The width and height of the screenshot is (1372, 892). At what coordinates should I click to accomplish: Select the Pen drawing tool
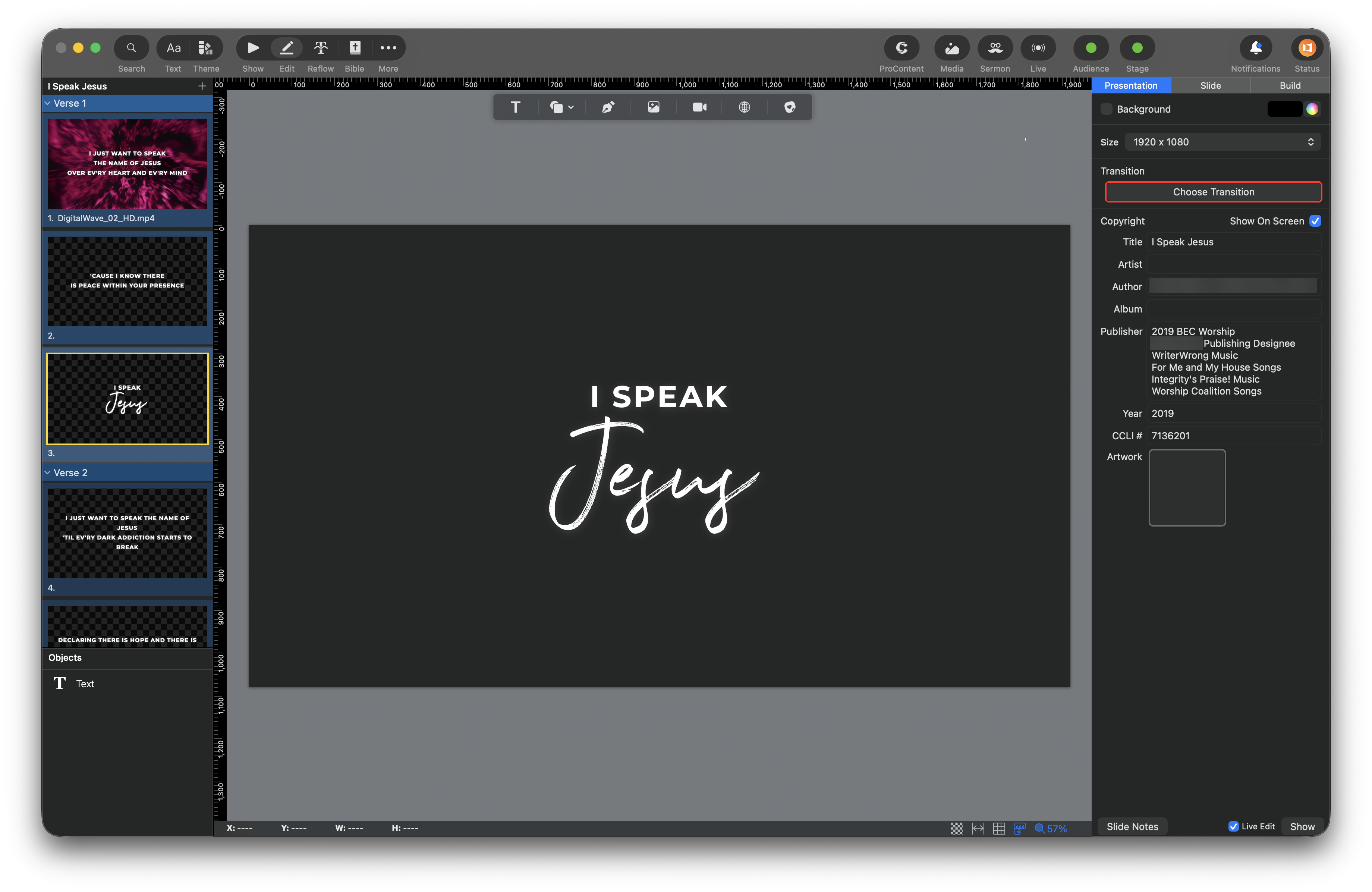pos(608,107)
